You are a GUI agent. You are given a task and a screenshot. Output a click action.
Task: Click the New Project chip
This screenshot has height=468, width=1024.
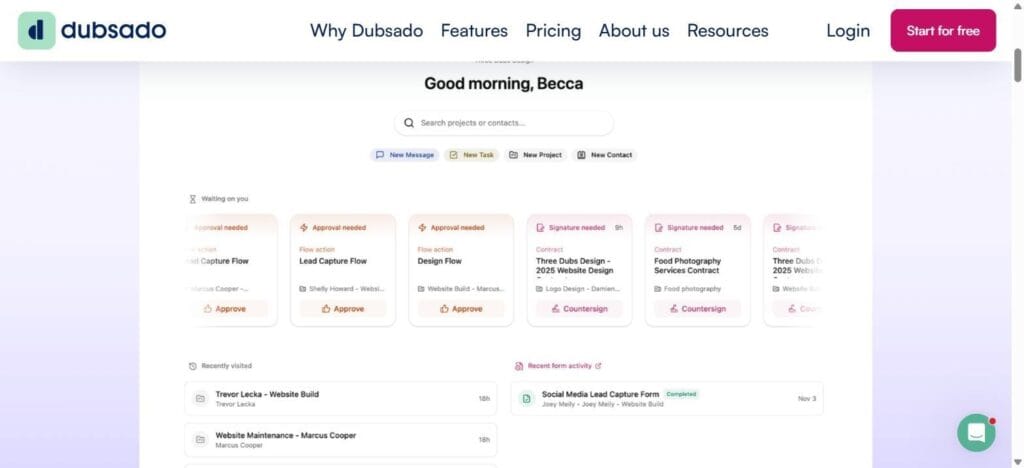(536, 155)
